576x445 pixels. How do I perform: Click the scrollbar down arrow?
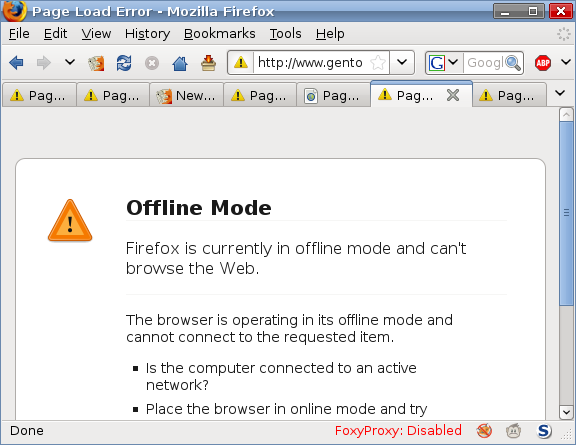[x=566, y=412]
